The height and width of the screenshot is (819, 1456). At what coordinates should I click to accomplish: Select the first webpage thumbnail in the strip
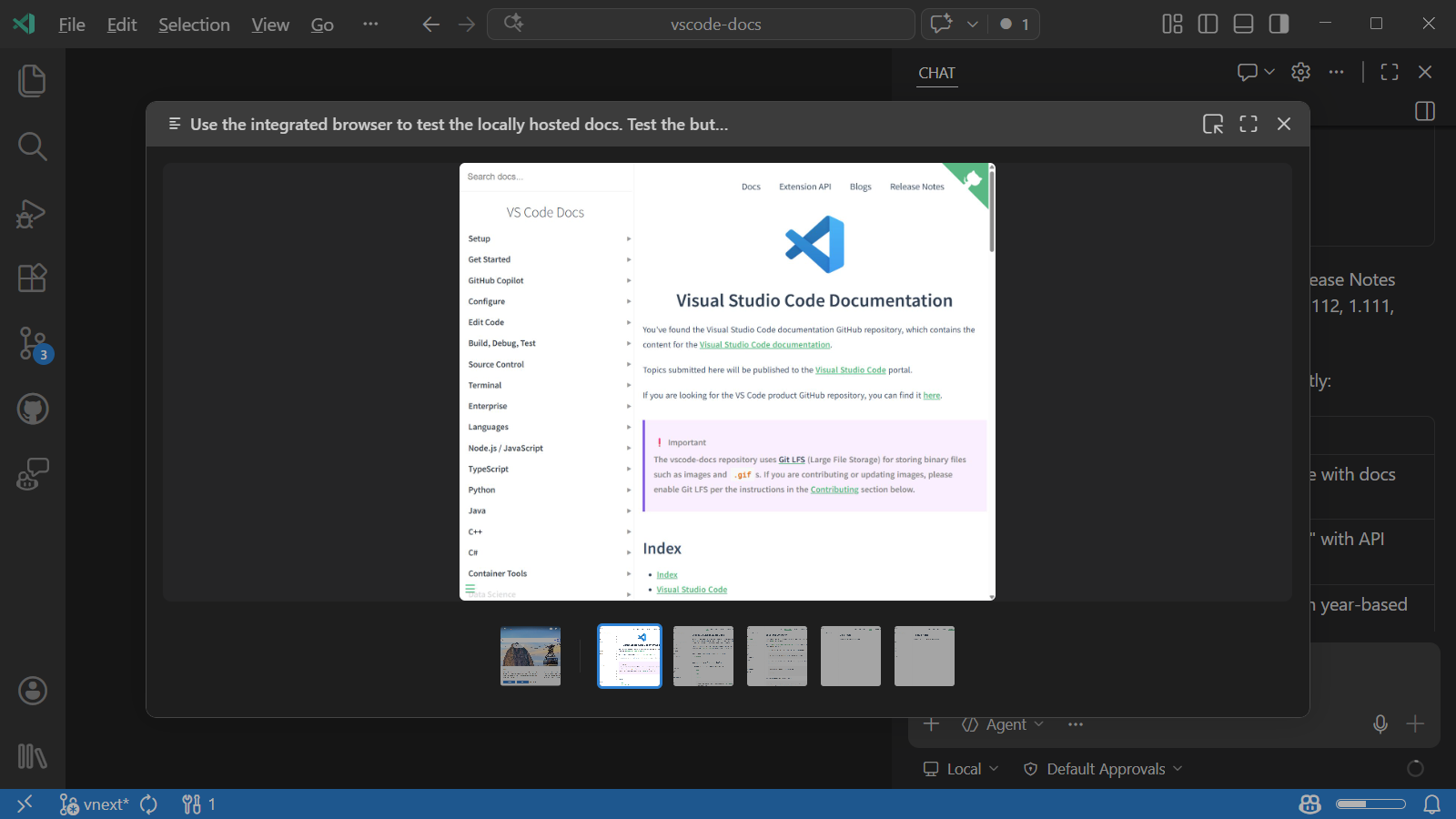(x=531, y=656)
